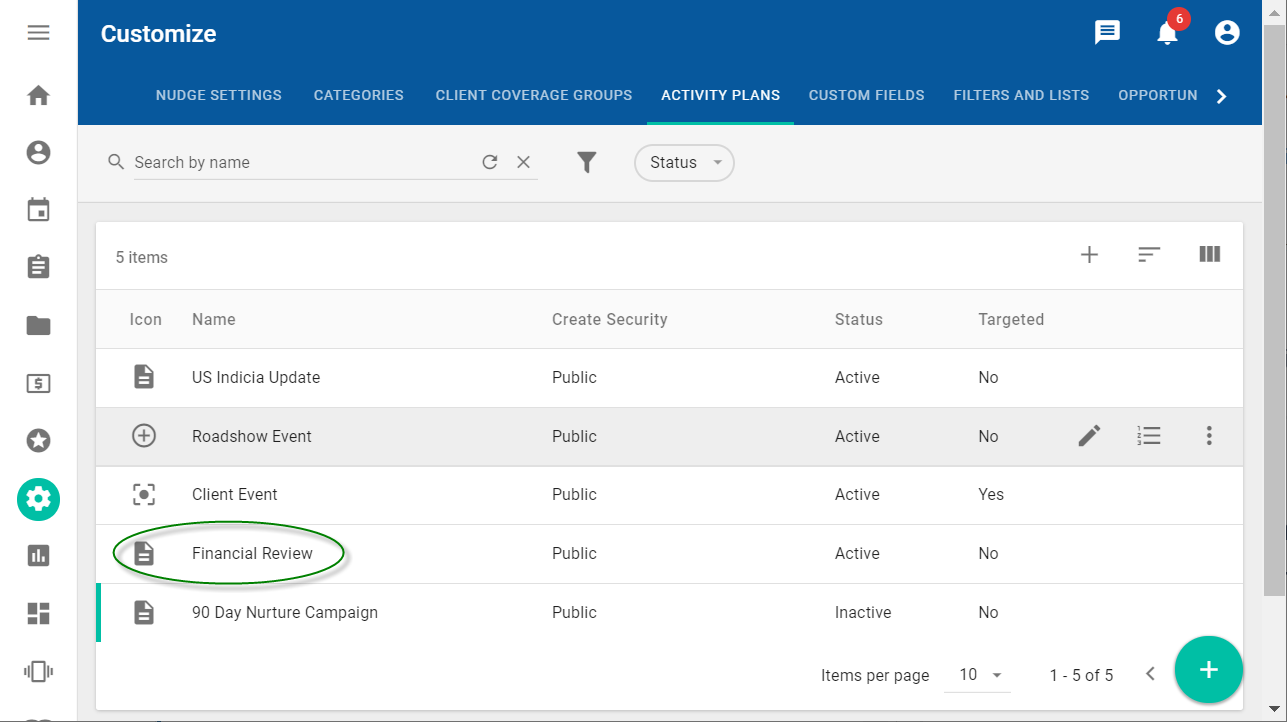This screenshot has height=722, width=1287.
Task: Open the user account profile icon
Action: (1227, 33)
